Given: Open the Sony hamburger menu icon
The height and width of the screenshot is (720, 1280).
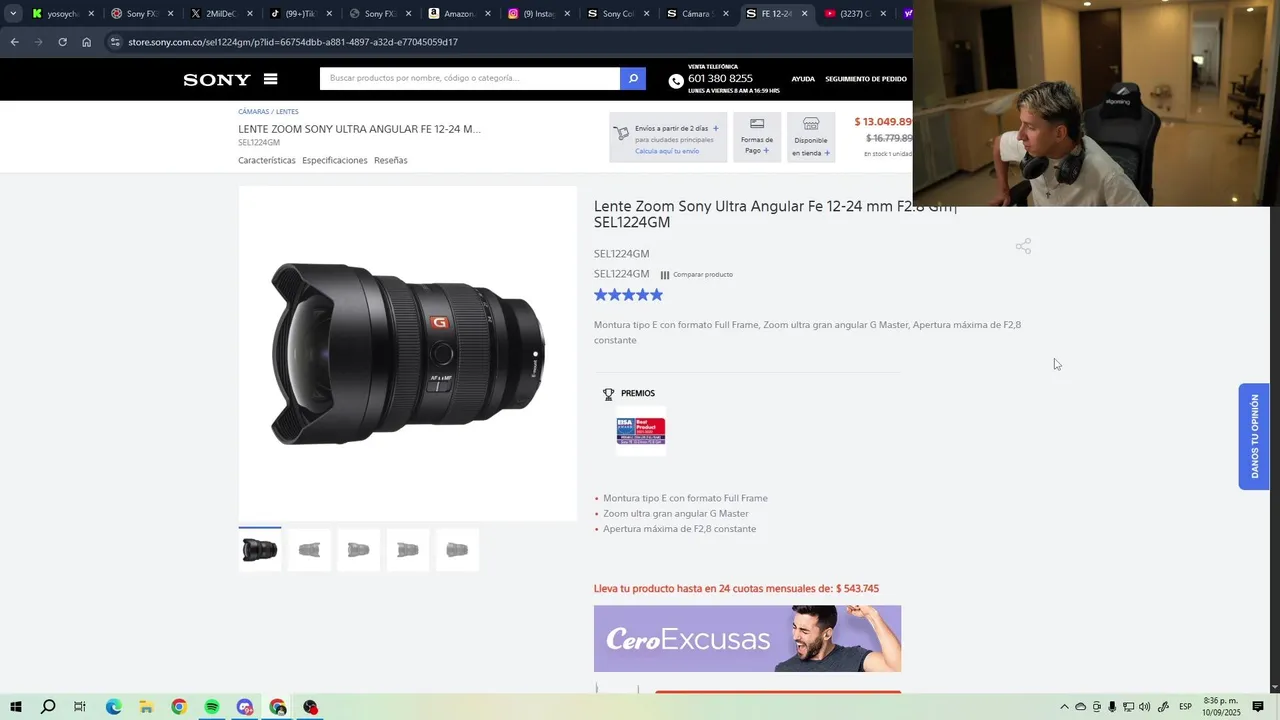Looking at the screenshot, I should [x=270, y=79].
